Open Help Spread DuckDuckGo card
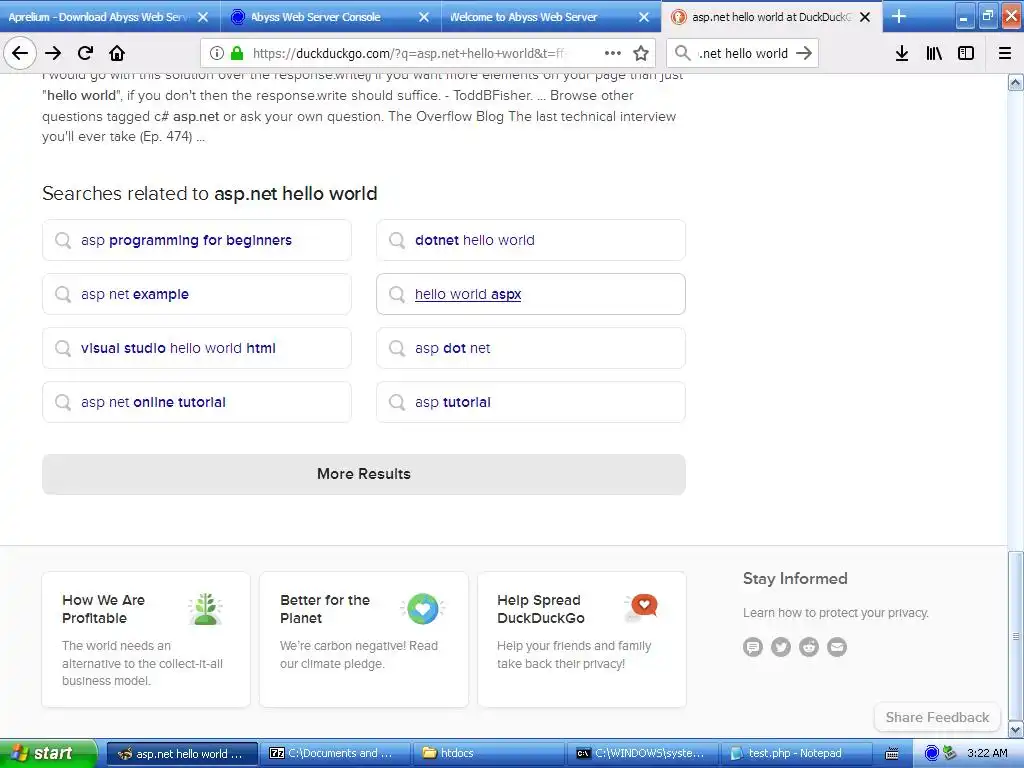1024x768 pixels. click(x=582, y=639)
